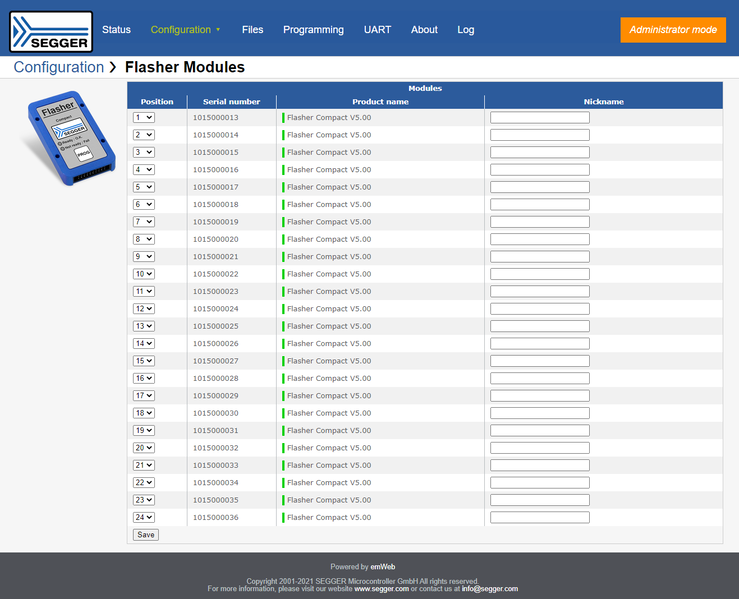Viewport: 739px width, 599px height.
Task: Open position dropdown for module 24
Action: coord(144,517)
